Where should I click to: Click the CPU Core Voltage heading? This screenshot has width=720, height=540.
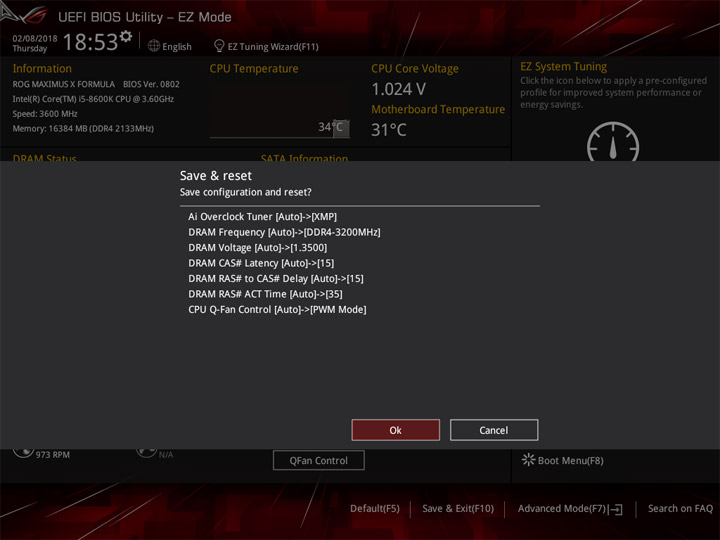pos(415,68)
